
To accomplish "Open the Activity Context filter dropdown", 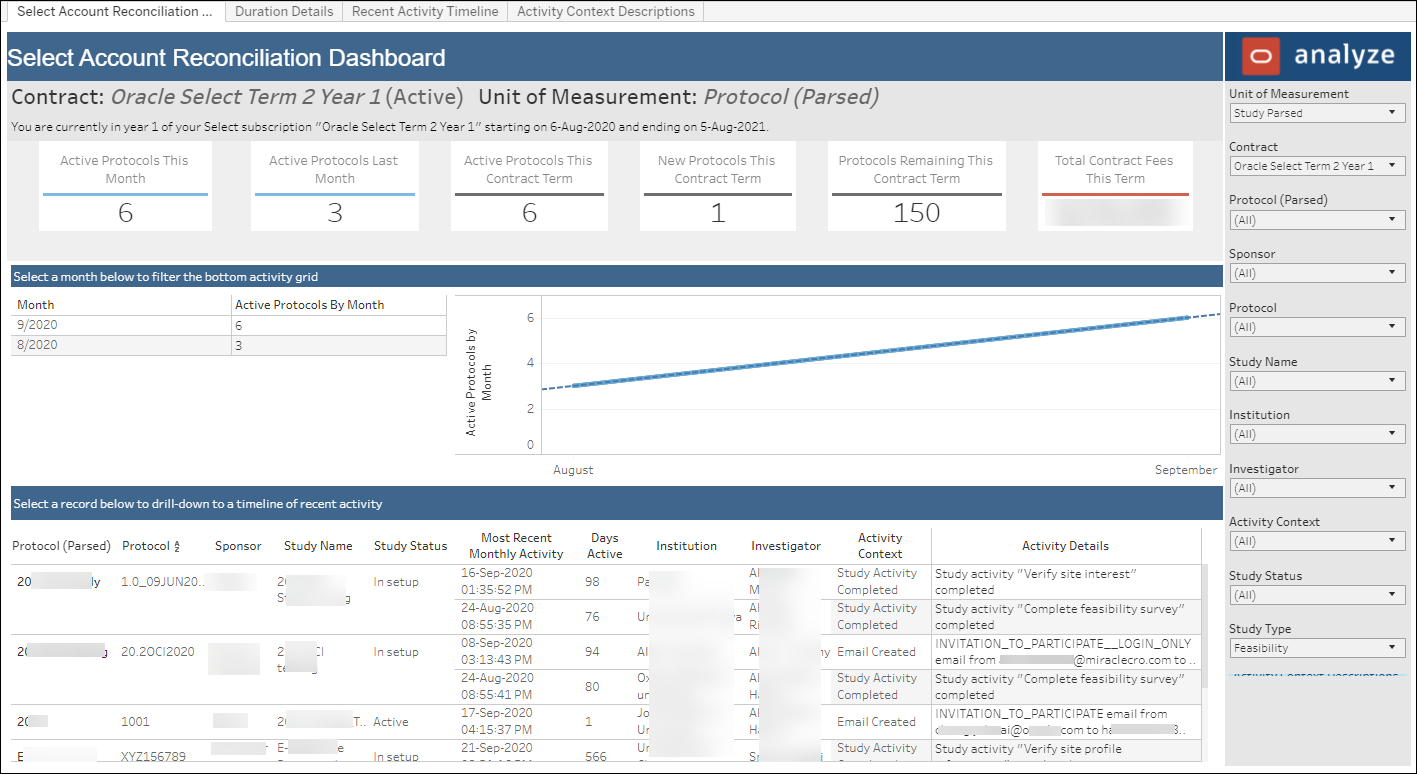I will click(1318, 541).
